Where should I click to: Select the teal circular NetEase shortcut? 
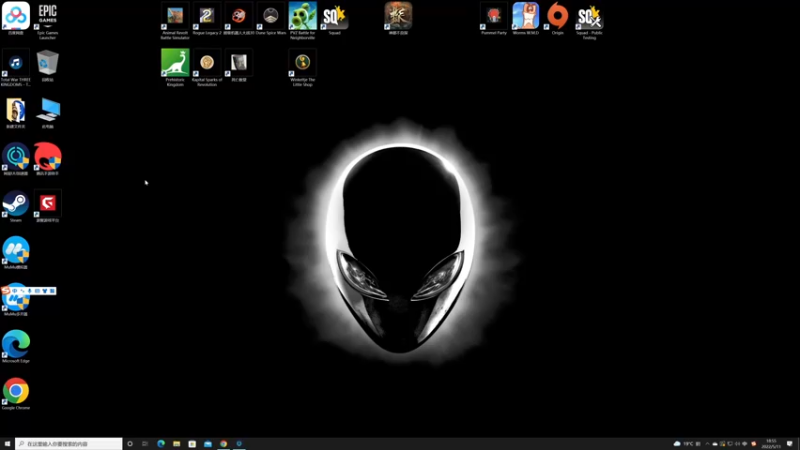(16, 159)
